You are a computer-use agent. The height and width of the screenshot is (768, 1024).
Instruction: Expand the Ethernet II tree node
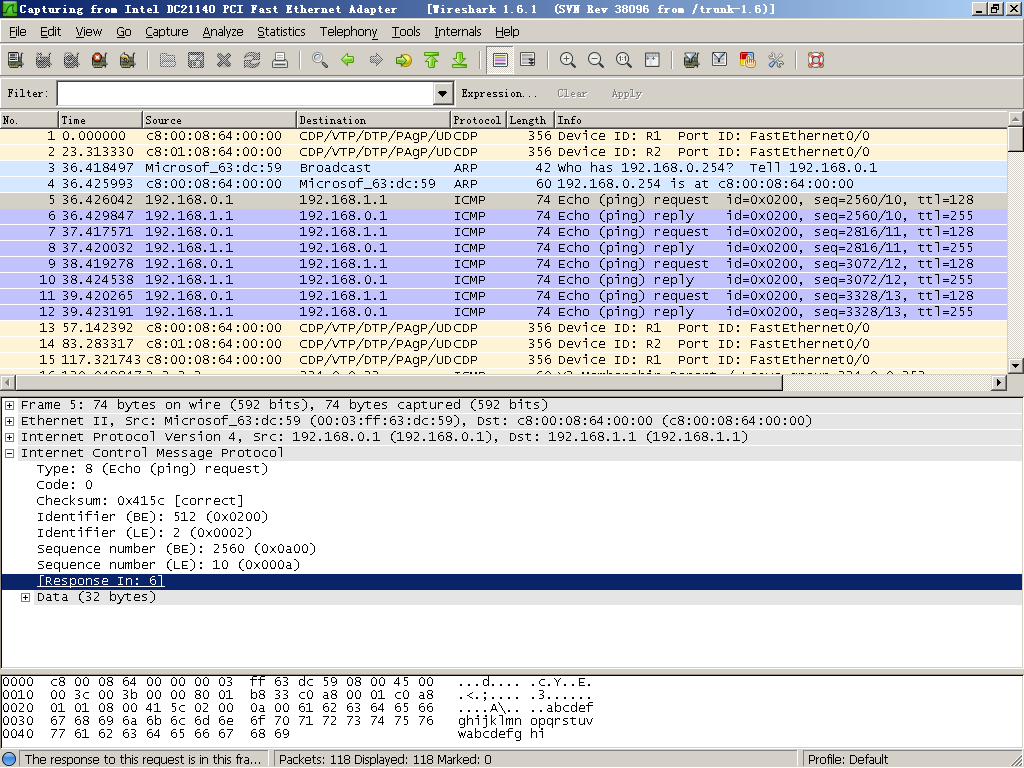[x=10, y=421]
